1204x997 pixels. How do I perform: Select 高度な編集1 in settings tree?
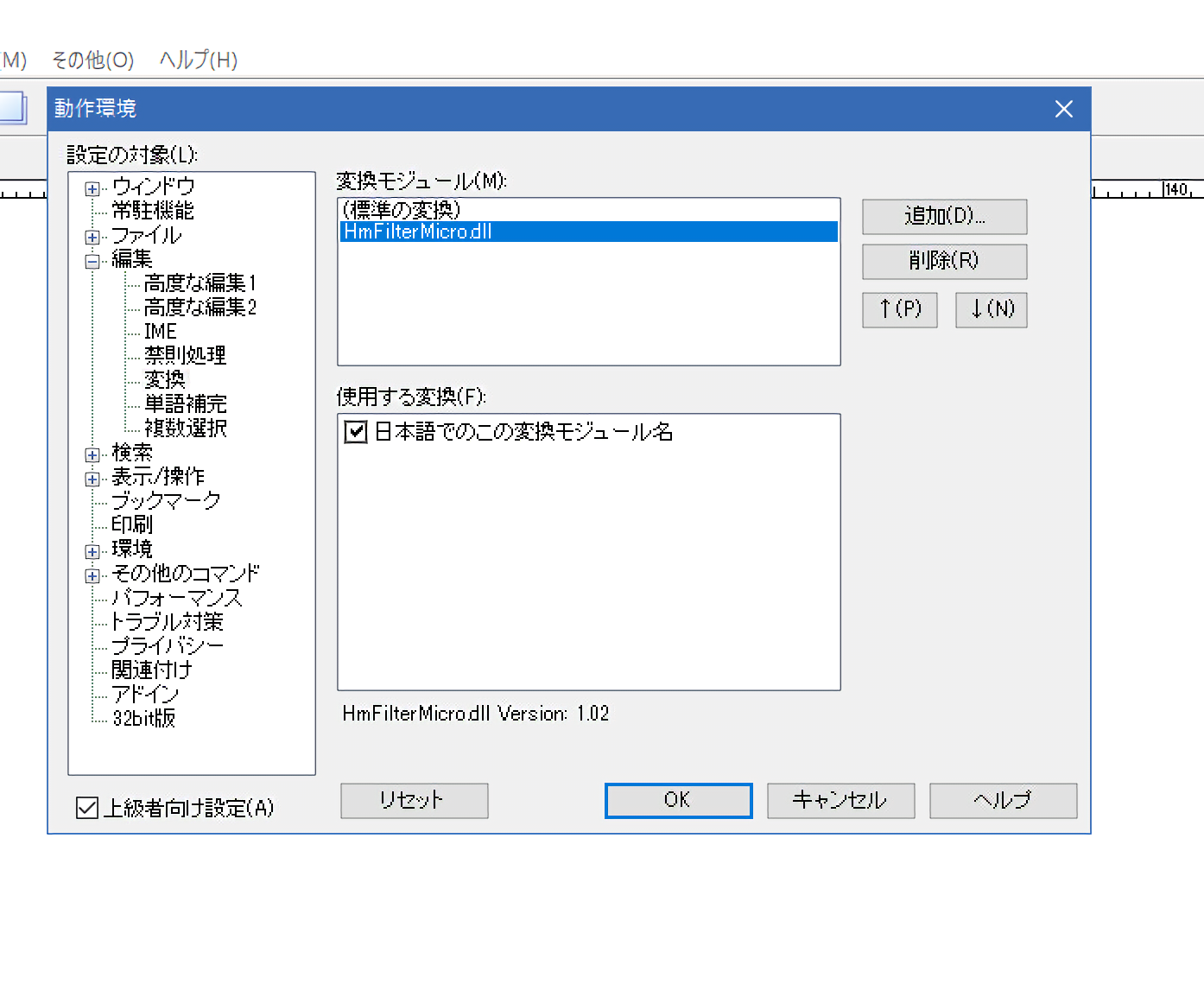point(200,283)
